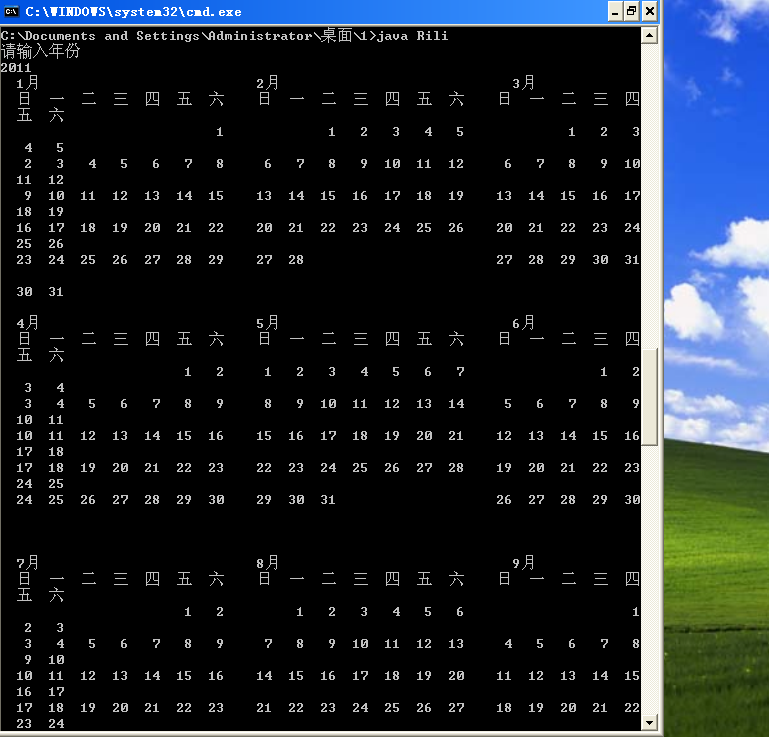Screen dimensions: 769x737
Task: Click the '日' weekday header under 5月
Action: coord(264,339)
